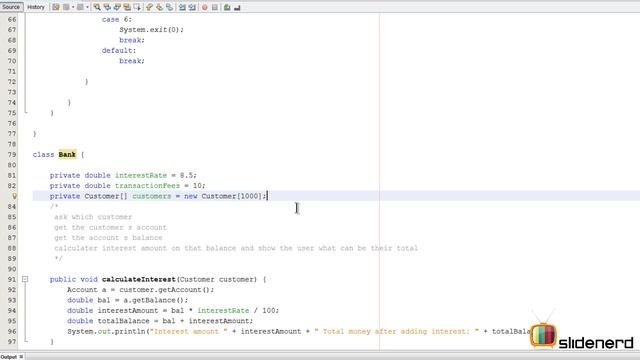
Task: Click Customer[1000] on line 83
Action: pos(231,196)
